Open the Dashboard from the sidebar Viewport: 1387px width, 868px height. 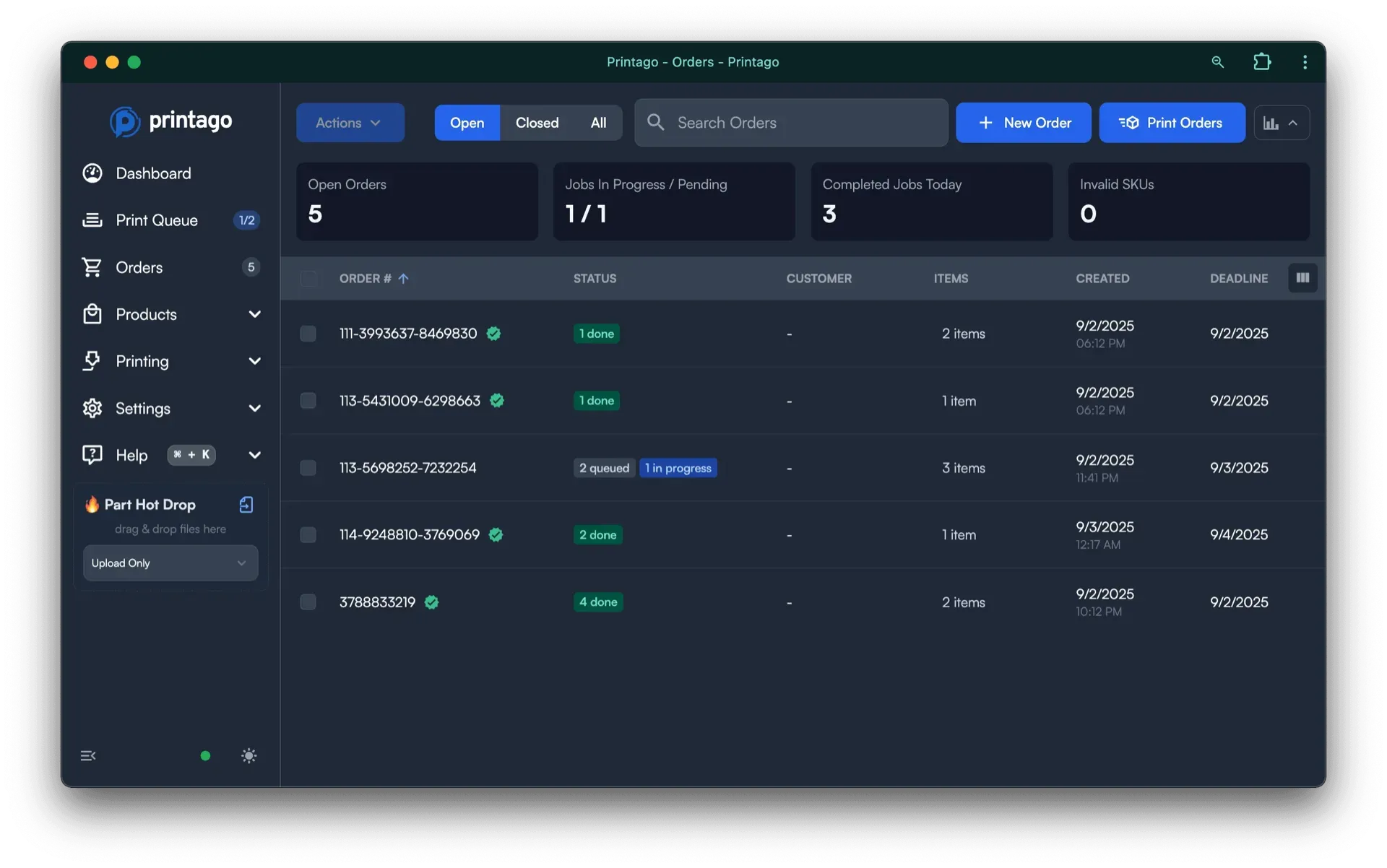pyautogui.click(x=153, y=173)
